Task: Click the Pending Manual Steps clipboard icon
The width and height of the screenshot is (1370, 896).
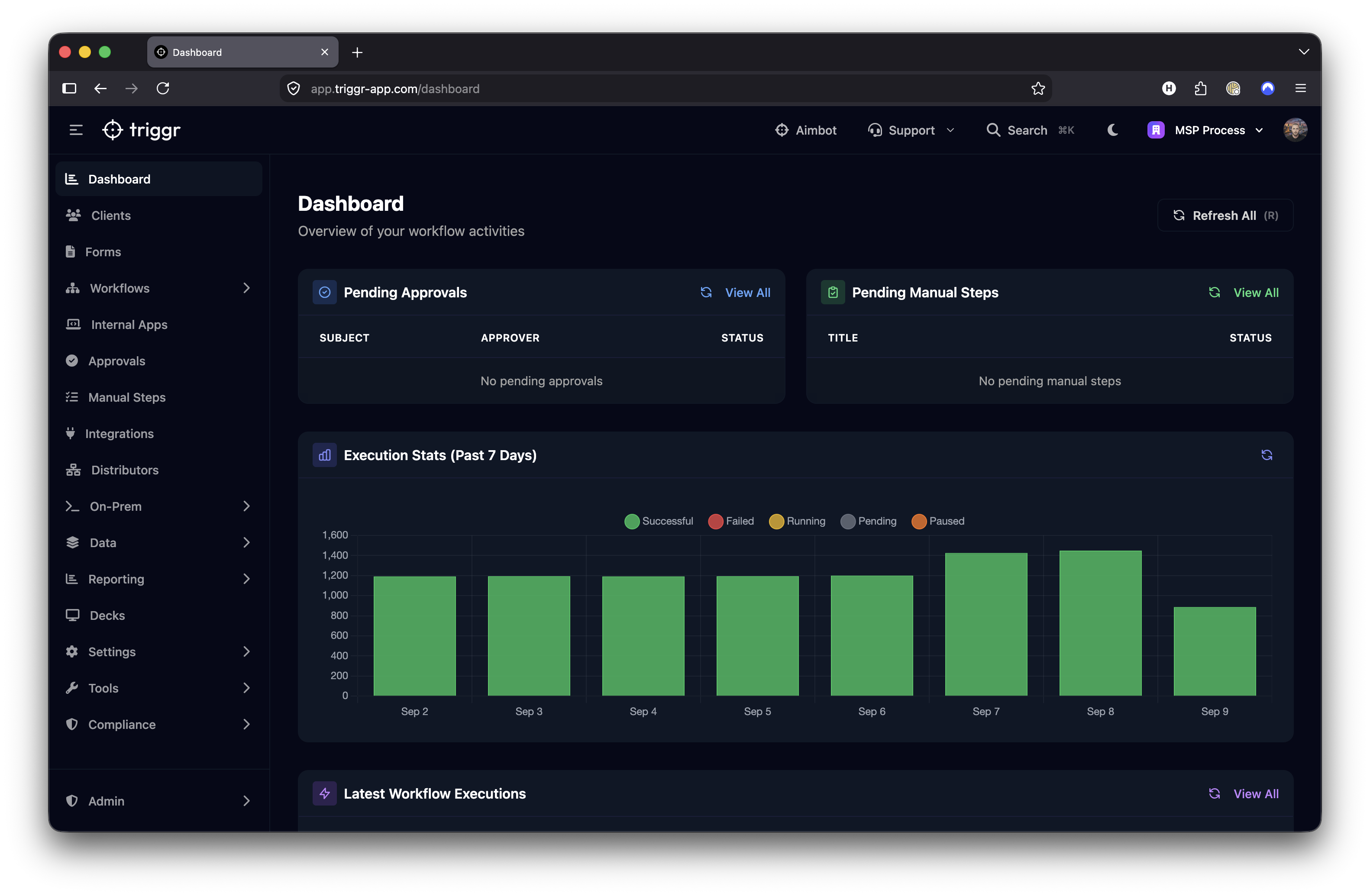Action: click(x=833, y=292)
